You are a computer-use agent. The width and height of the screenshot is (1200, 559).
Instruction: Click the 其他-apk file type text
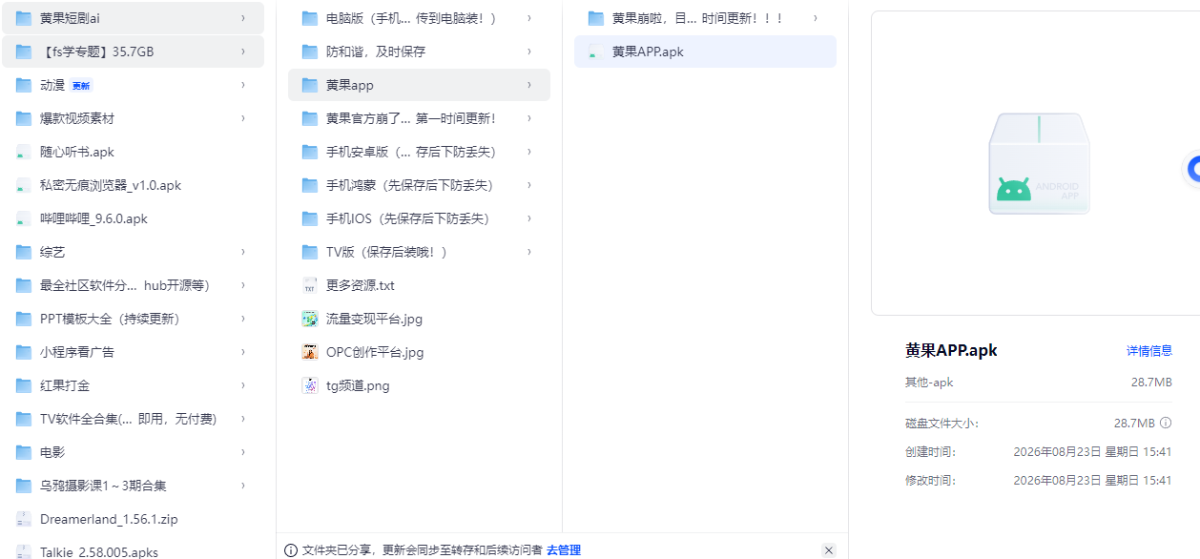[929, 383]
